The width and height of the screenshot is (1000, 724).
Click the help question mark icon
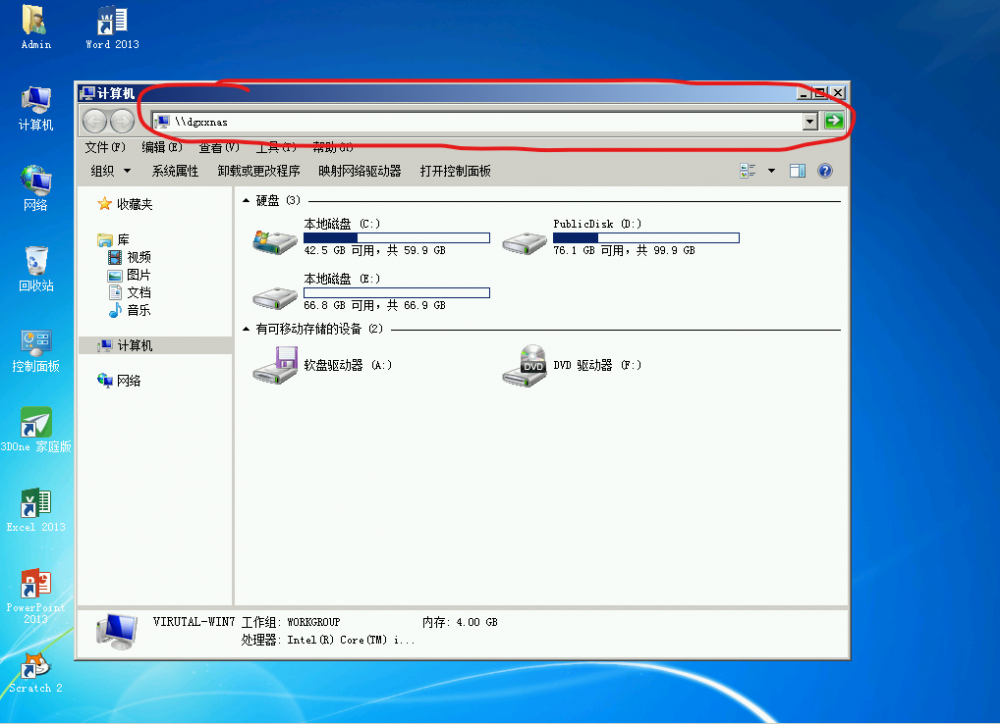pos(825,171)
